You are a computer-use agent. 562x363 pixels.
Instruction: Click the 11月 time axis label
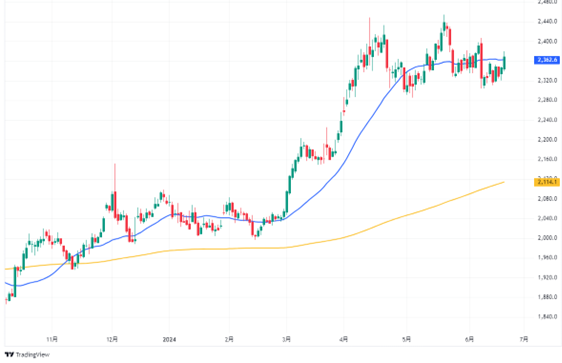pyautogui.click(x=52, y=339)
